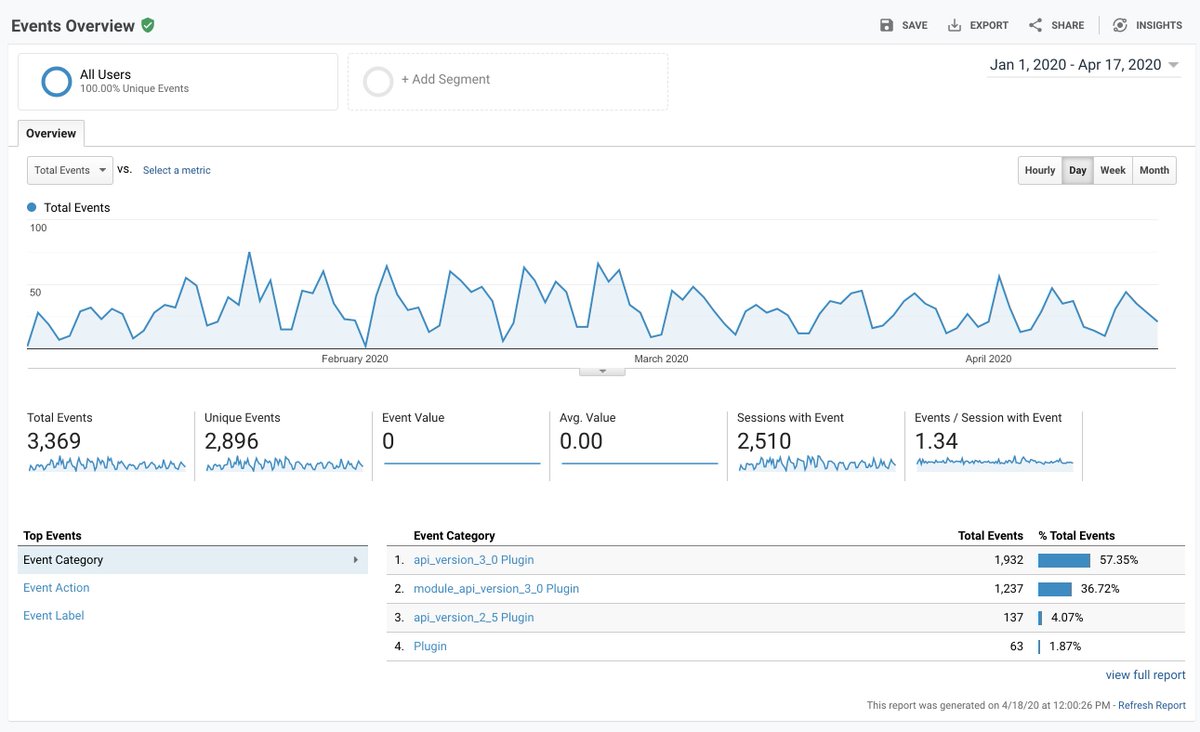This screenshot has width=1200, height=732.
Task: Click the Select a metric link
Action: pos(177,170)
